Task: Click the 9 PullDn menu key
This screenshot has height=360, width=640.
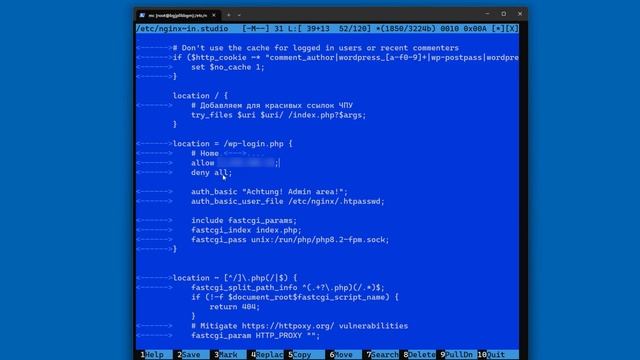Action: pos(456,355)
